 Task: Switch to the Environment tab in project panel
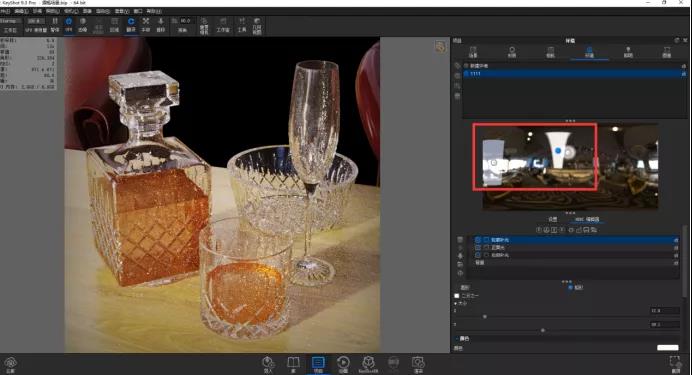(589, 52)
